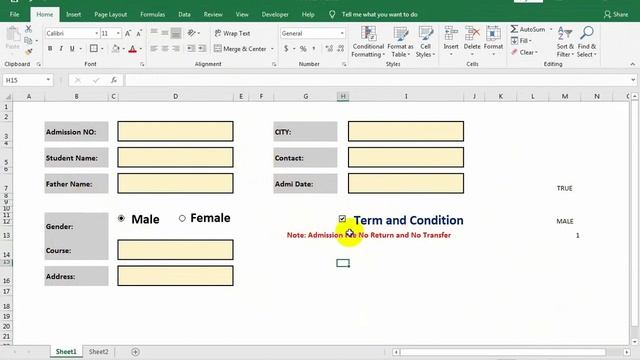Open the Name Box dropdown arrow
The height and width of the screenshot is (360, 640).
[48, 80]
